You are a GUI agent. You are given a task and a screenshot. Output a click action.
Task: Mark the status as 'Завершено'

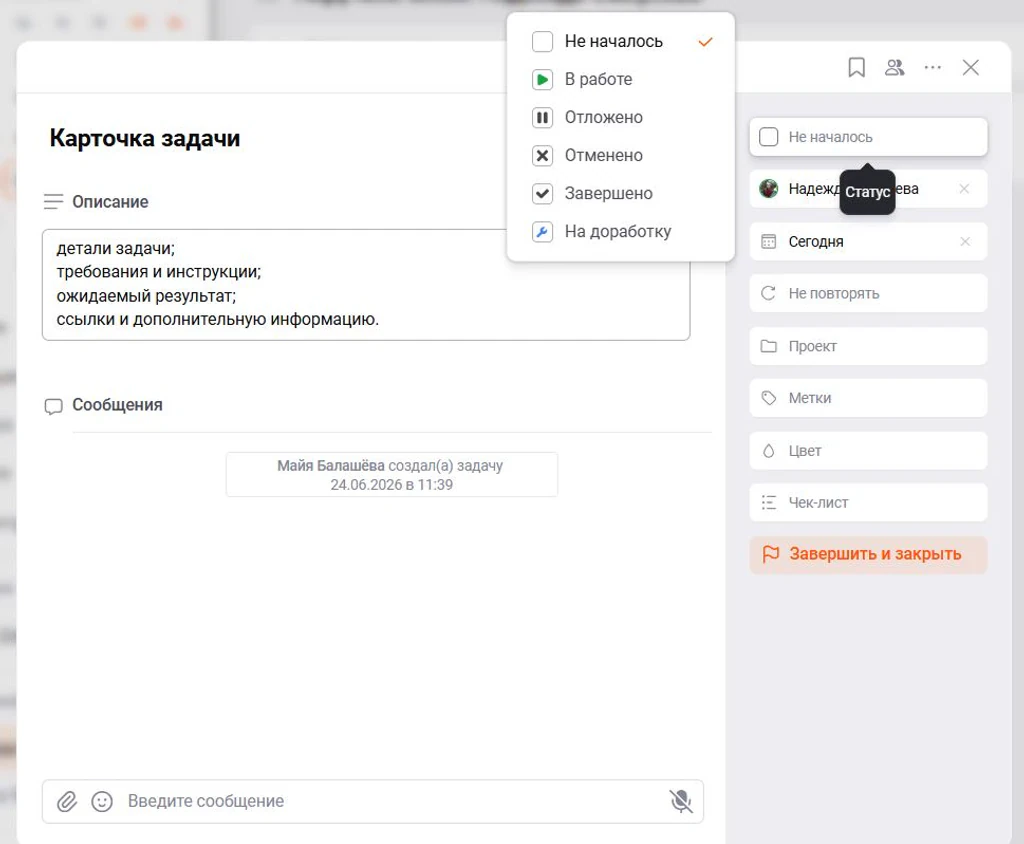pos(620,193)
